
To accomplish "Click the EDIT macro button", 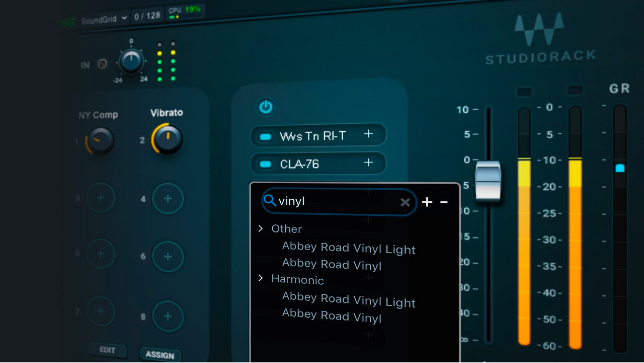I will (x=108, y=350).
